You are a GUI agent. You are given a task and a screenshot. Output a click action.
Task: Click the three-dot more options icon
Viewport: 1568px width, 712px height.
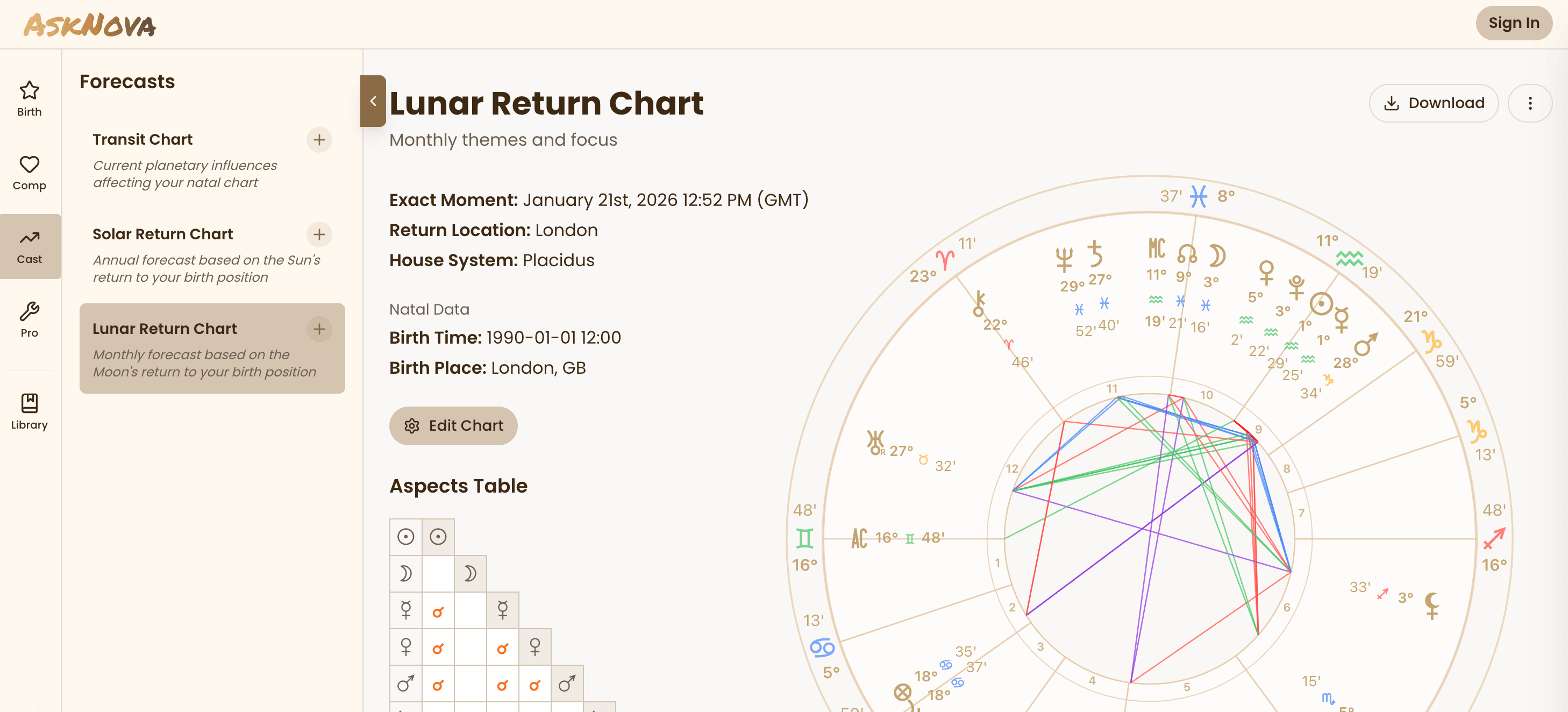[x=1529, y=103]
